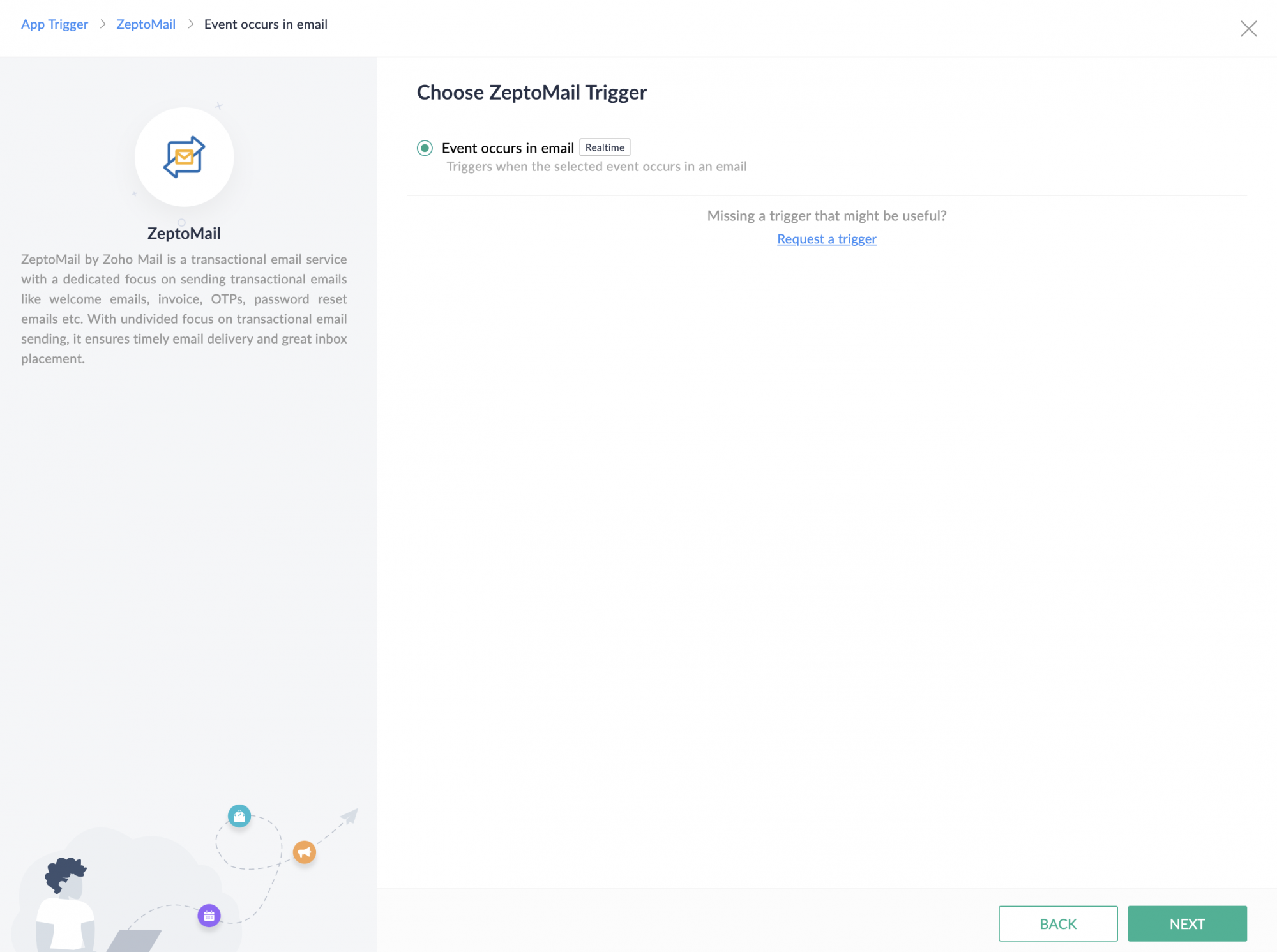Viewport: 1277px width, 952px height.
Task: Close the trigger dialog with the X
Action: coord(1248,29)
